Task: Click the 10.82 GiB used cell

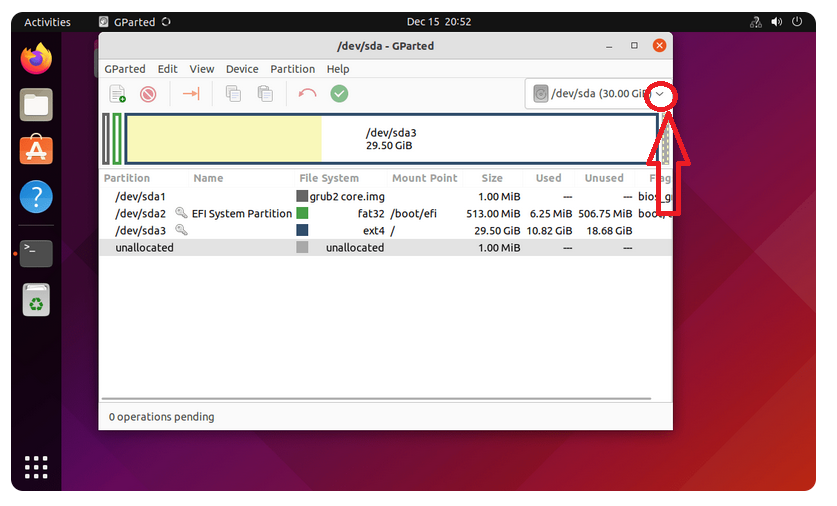Action: (549, 231)
